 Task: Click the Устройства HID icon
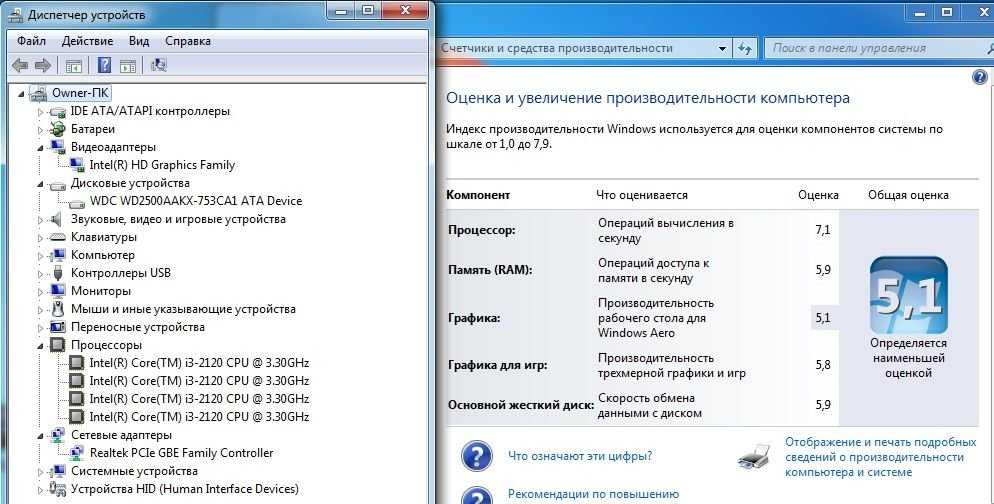[x=58, y=489]
